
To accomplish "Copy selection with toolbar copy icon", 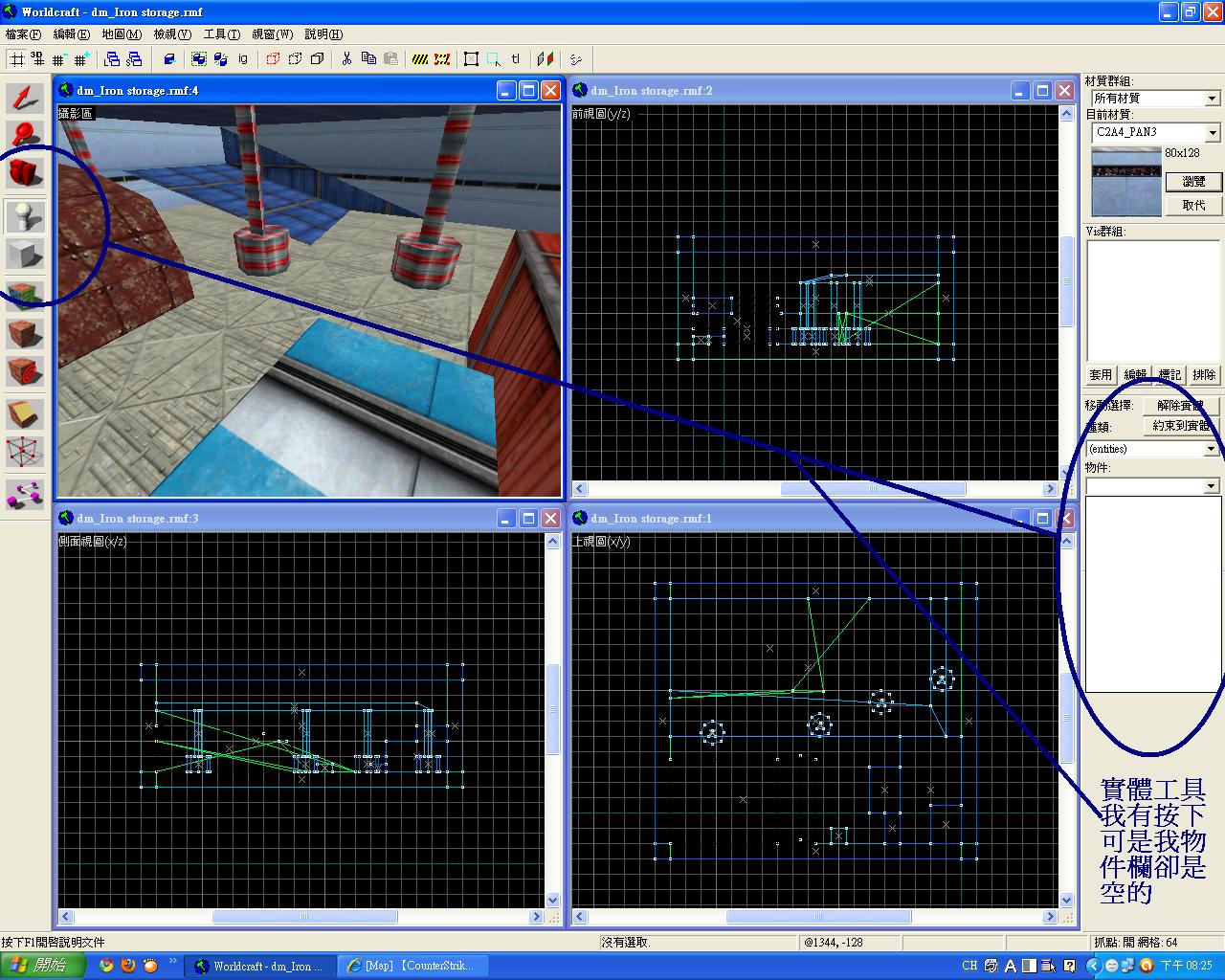I will click(x=368, y=59).
